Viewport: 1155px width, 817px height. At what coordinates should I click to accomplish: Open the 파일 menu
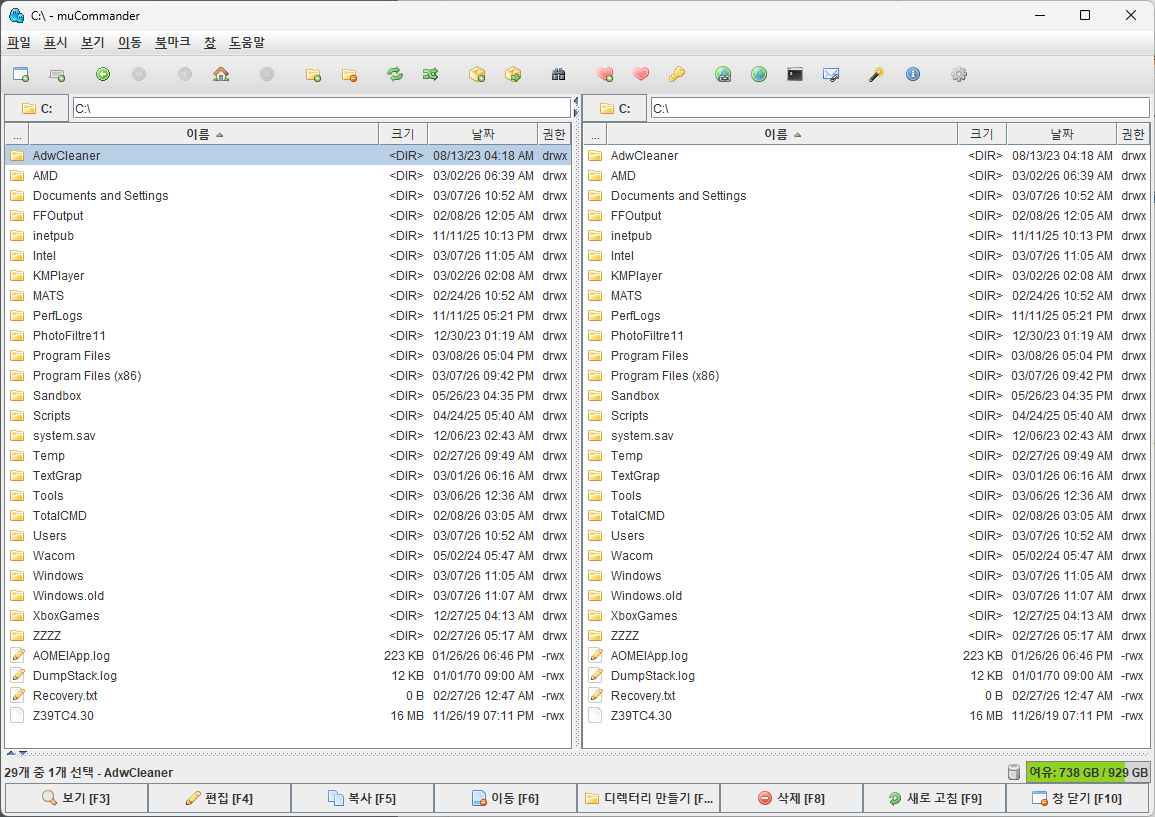19,43
